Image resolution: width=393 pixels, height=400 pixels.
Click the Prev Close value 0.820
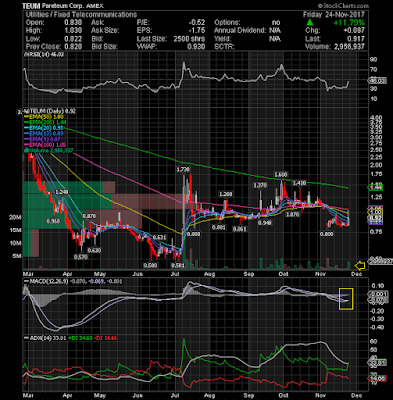[73, 46]
